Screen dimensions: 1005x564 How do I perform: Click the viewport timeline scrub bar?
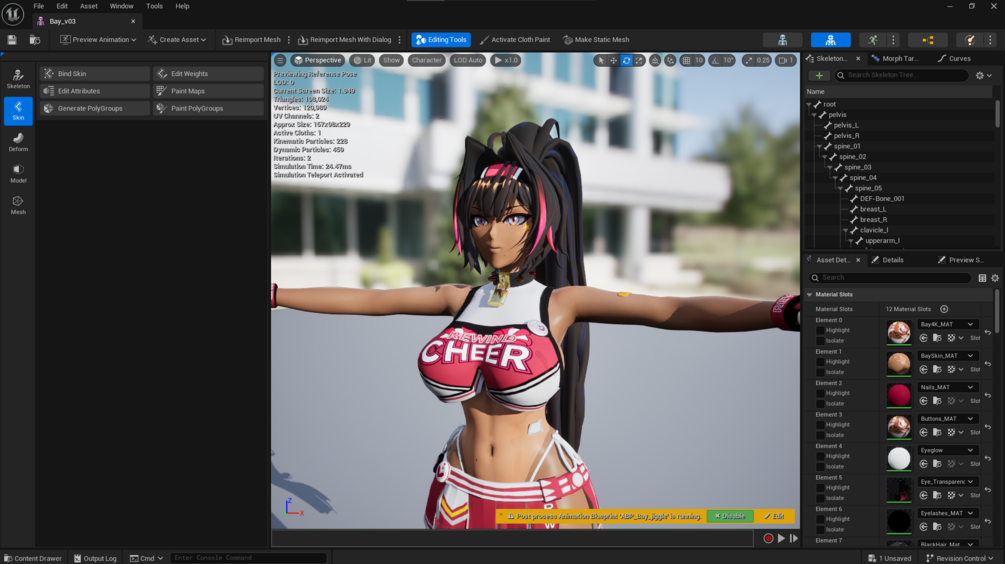coord(513,538)
